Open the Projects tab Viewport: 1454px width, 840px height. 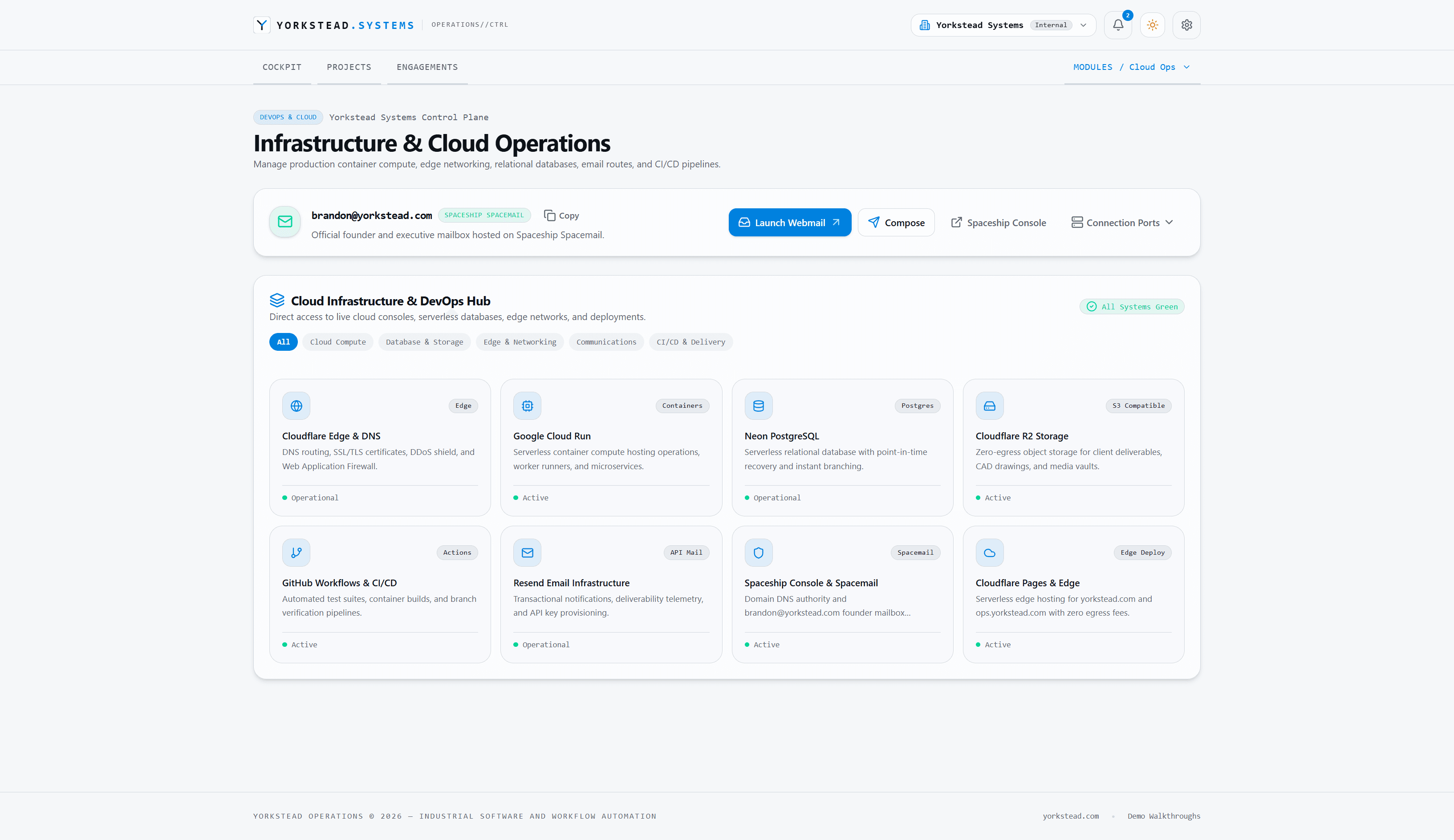(x=349, y=67)
